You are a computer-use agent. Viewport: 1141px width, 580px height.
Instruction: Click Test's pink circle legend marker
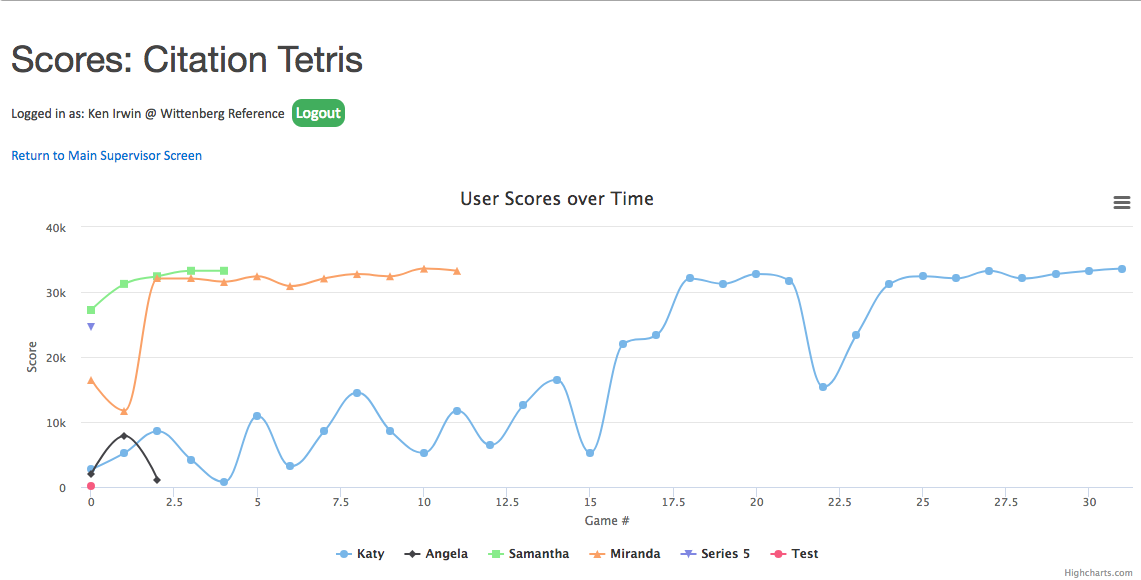778,554
